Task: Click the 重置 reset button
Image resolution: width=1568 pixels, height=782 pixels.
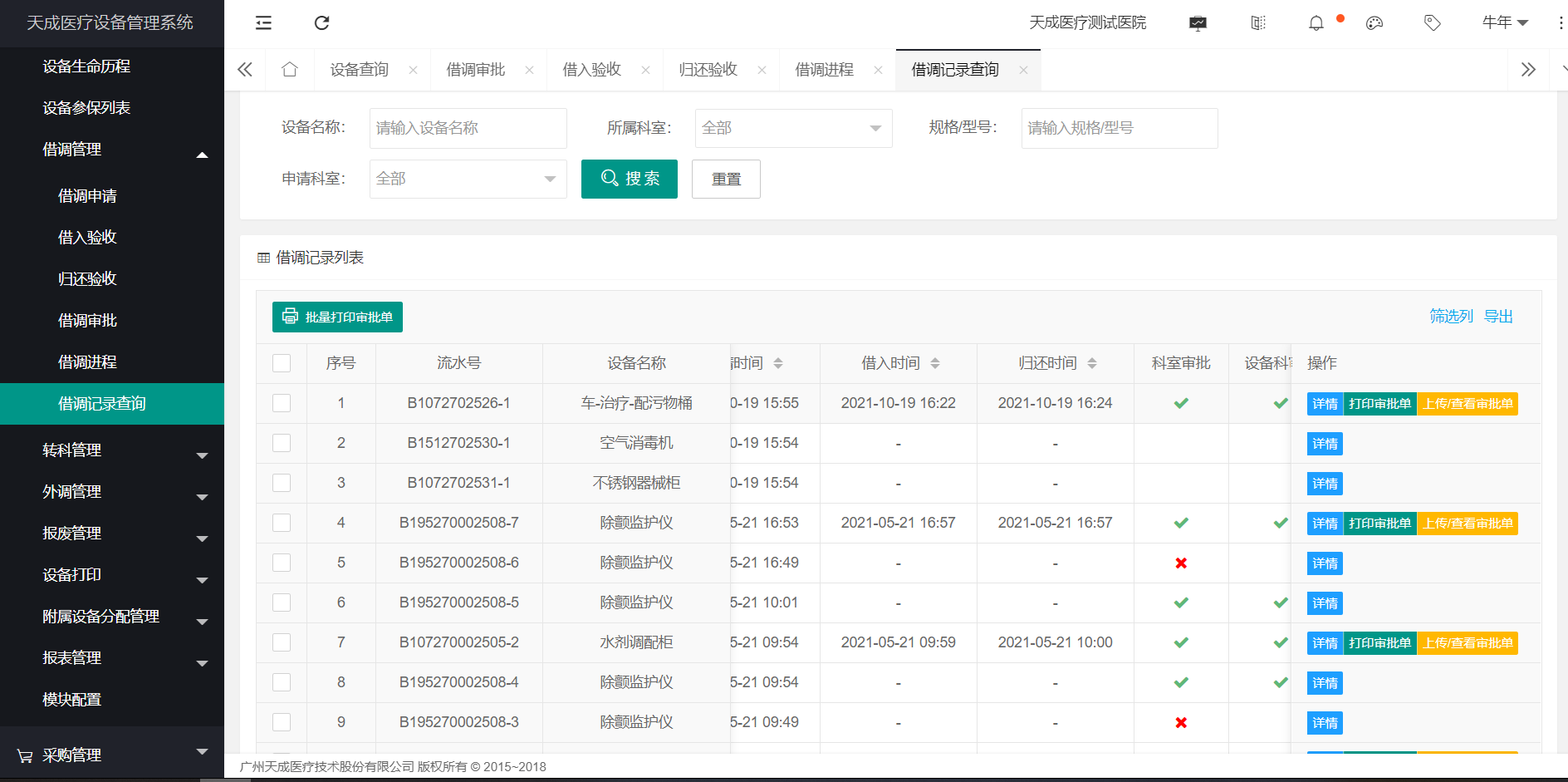Action: click(727, 179)
